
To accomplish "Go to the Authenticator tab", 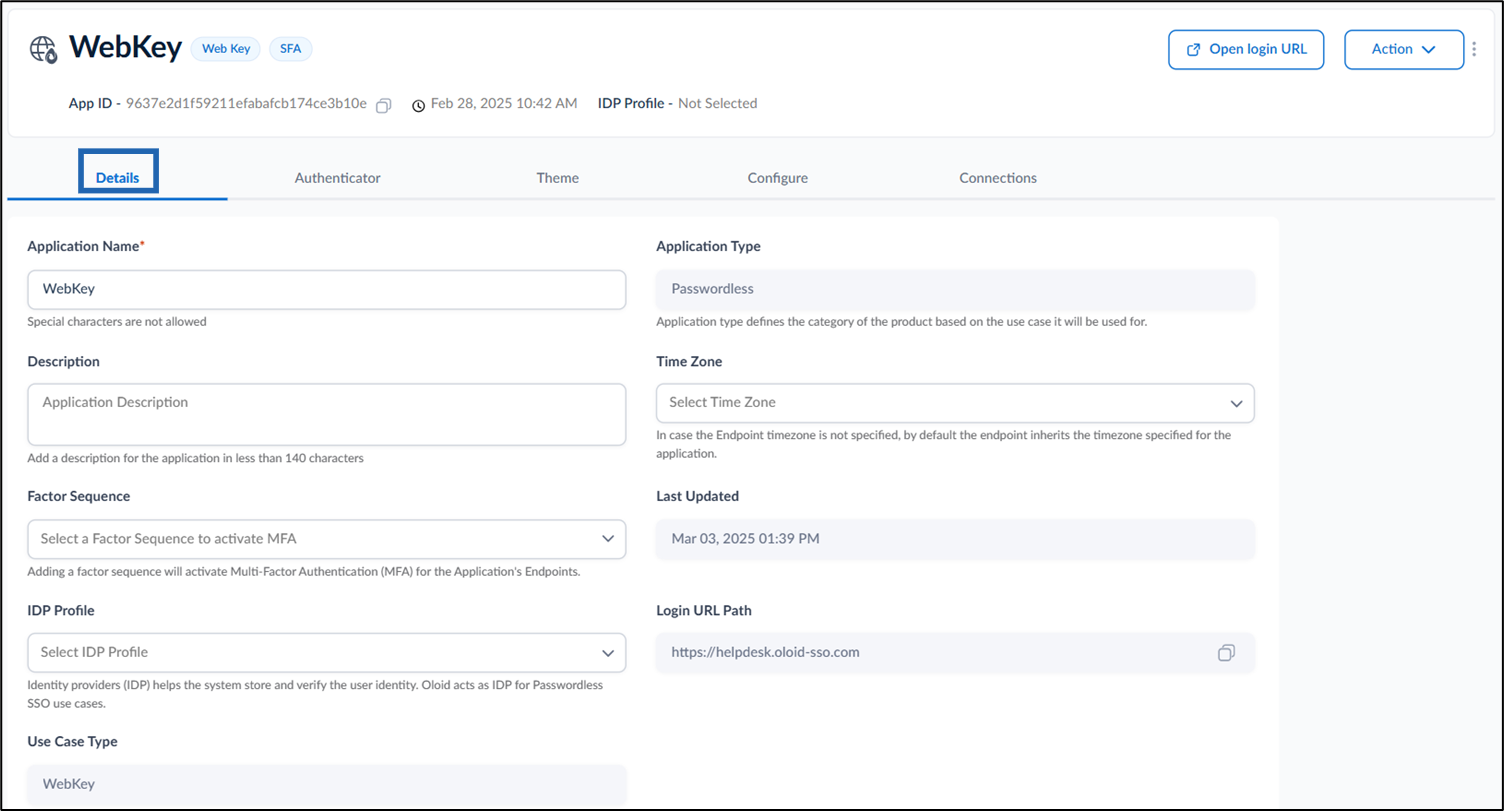I will (338, 178).
